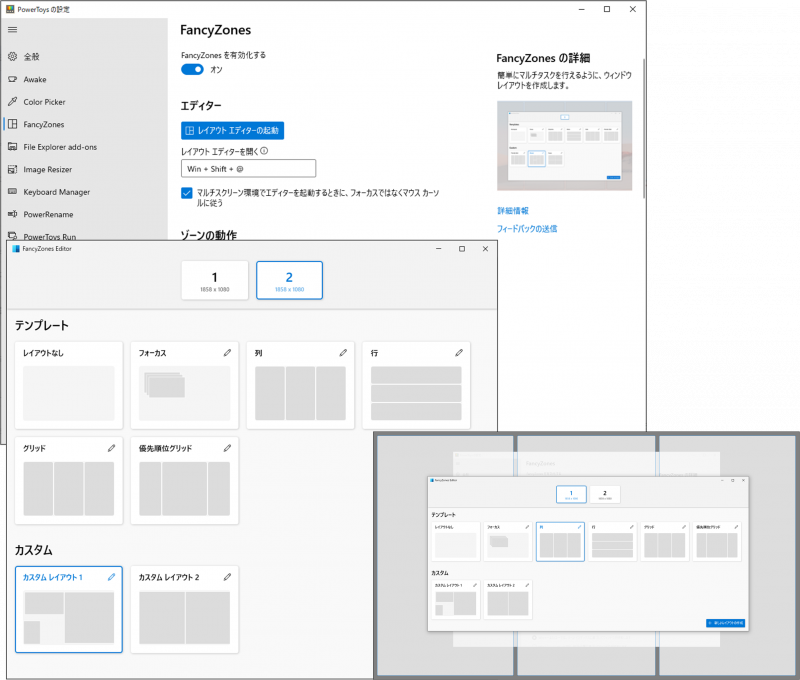Close the small FancyZones Editor window
Image resolution: width=800 pixels, height=680 pixels.
click(743, 481)
